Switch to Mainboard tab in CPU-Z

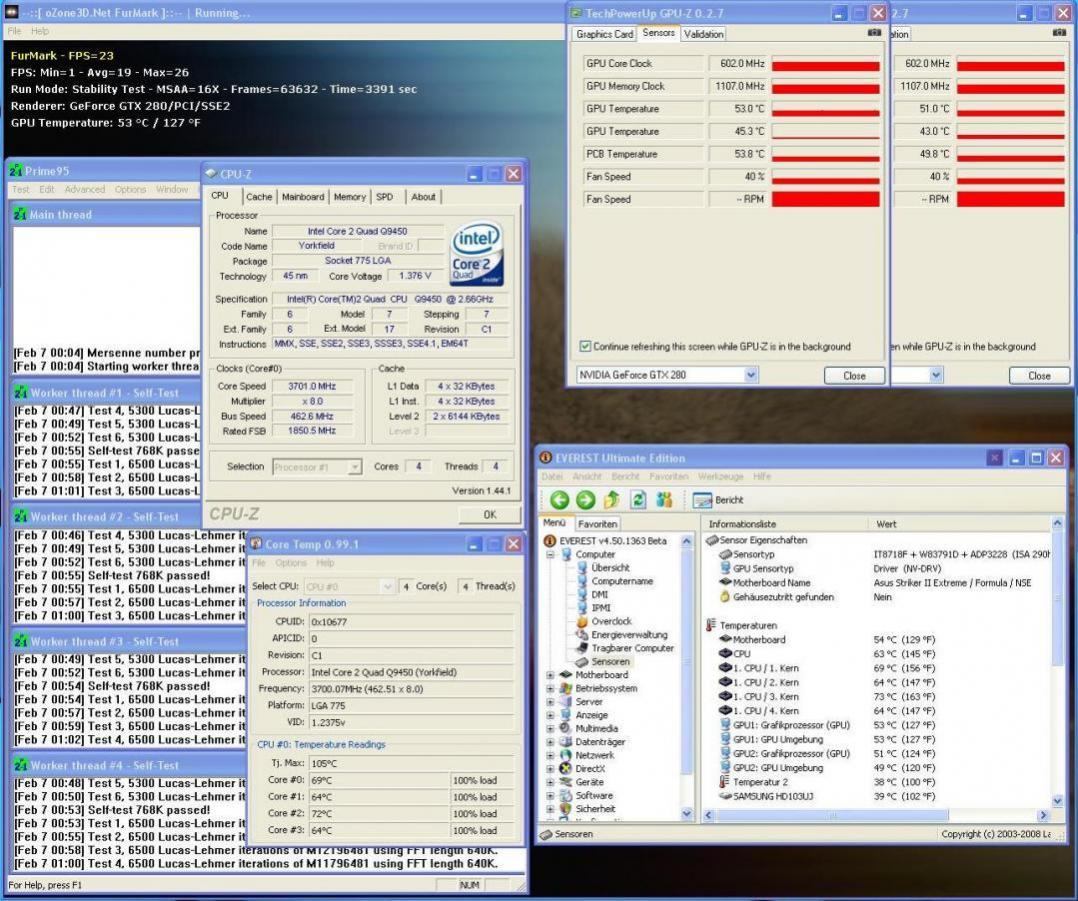302,197
